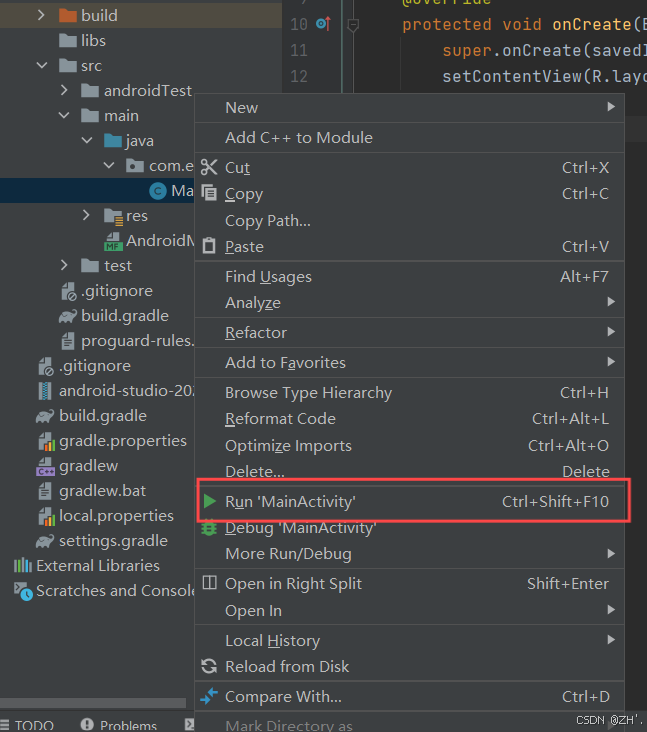Click the setContentView code line
This screenshot has width=647, height=732.
click(544, 76)
